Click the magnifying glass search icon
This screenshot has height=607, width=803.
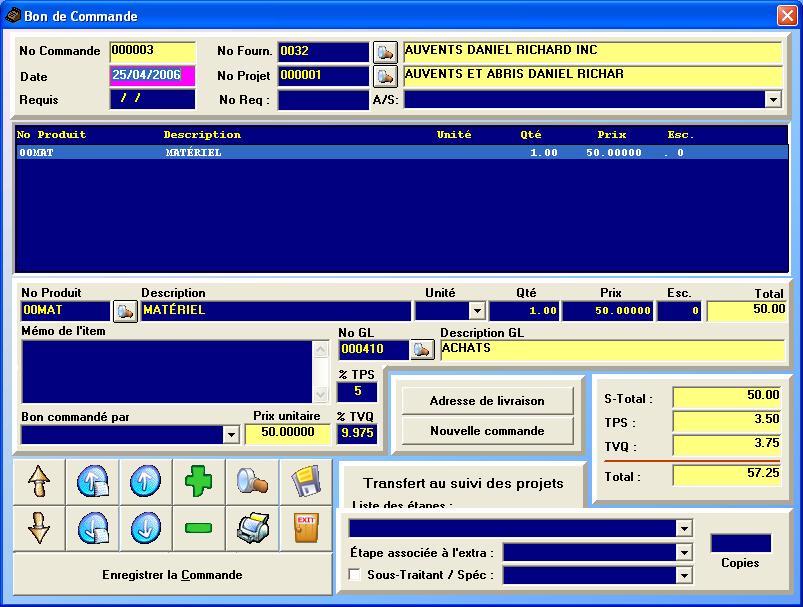(252, 482)
